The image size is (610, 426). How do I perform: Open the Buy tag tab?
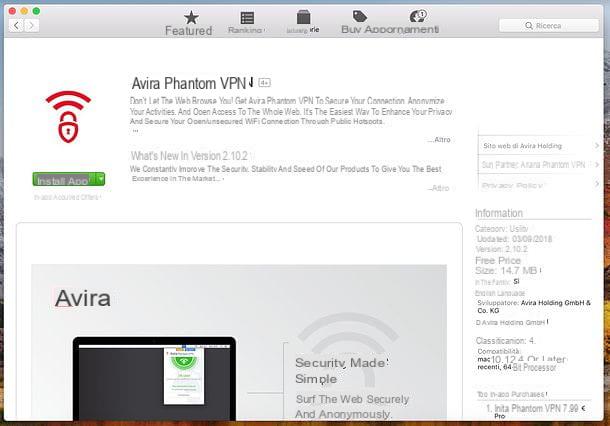(x=360, y=23)
